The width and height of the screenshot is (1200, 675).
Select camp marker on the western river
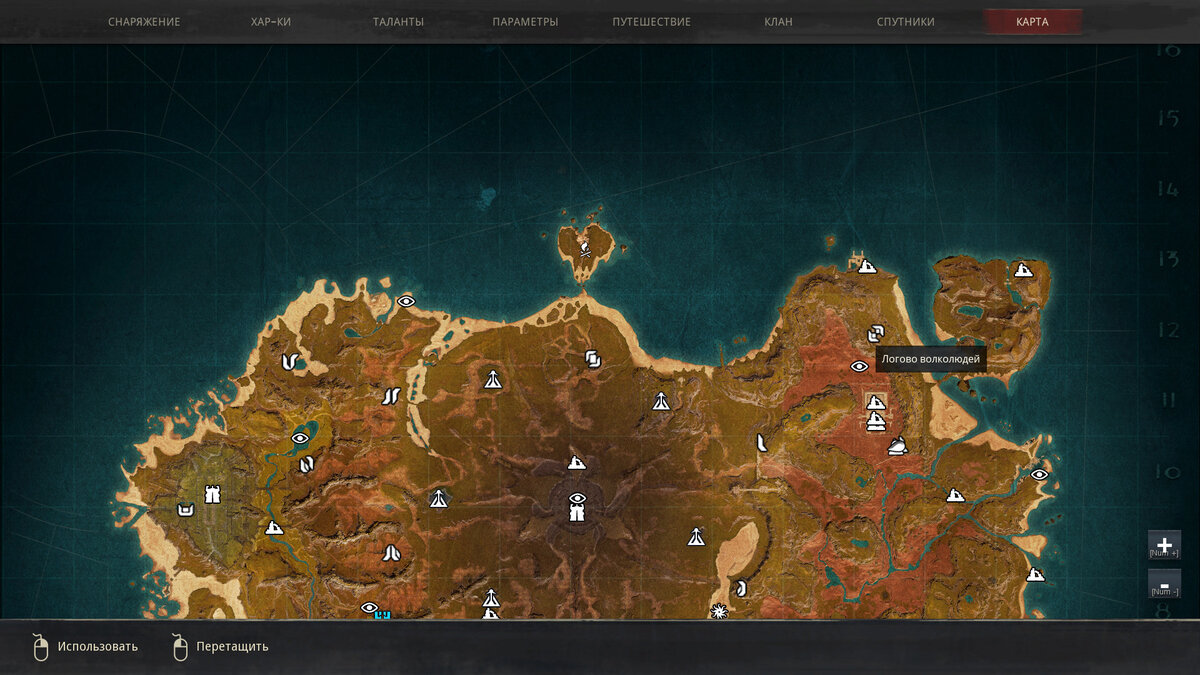[x=274, y=527]
